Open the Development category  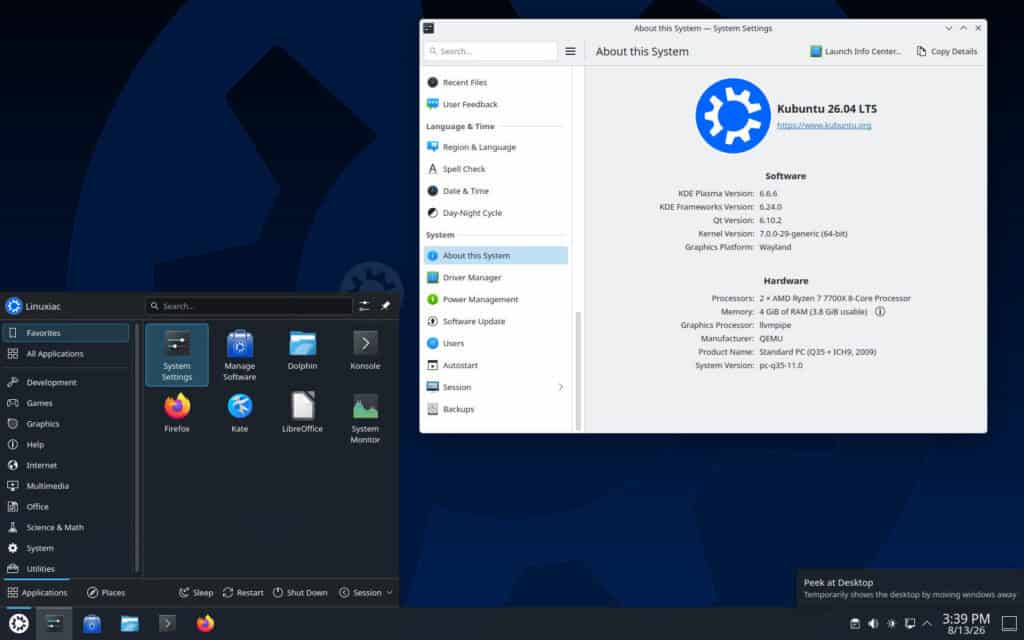click(x=66, y=382)
